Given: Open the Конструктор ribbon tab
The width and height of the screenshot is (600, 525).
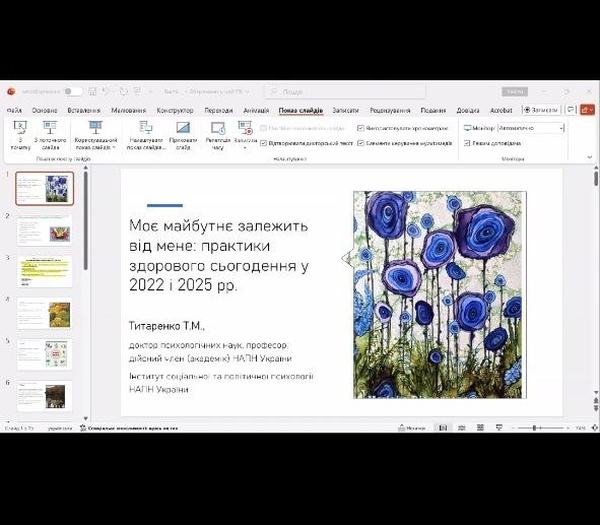Looking at the screenshot, I should (x=175, y=110).
